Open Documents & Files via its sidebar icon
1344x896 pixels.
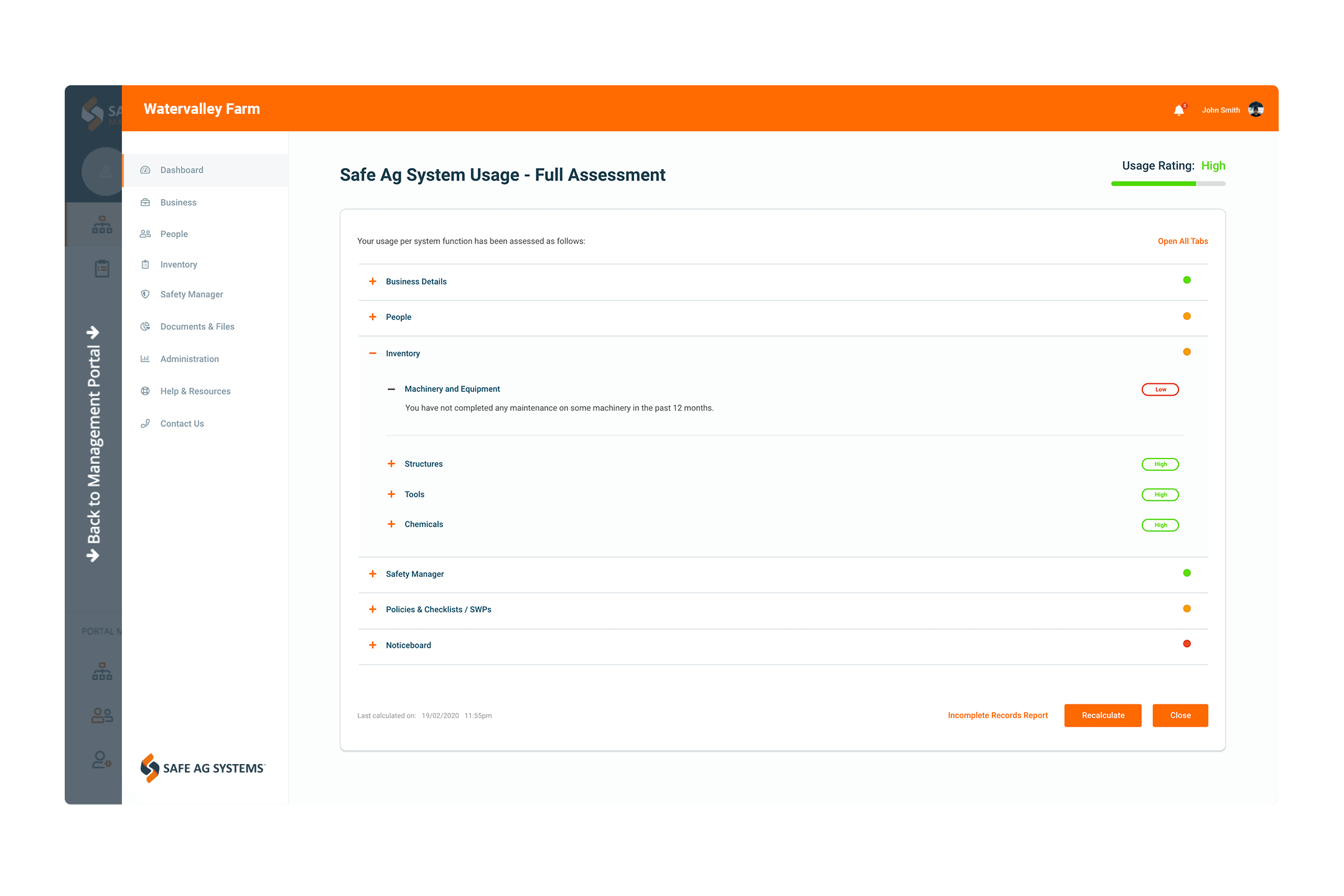coord(146,326)
